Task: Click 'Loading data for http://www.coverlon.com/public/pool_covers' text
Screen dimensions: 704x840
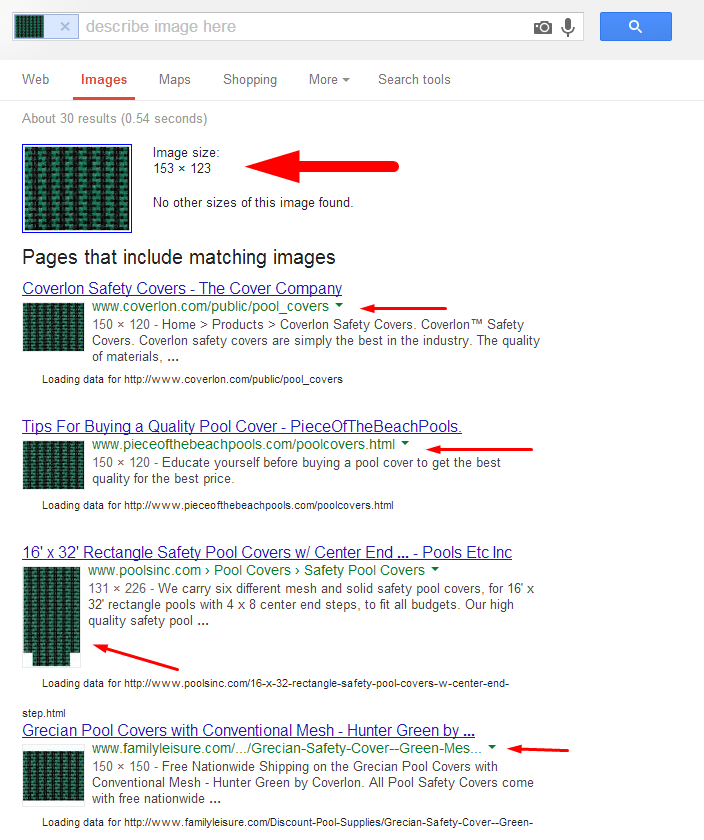Action: tap(192, 379)
